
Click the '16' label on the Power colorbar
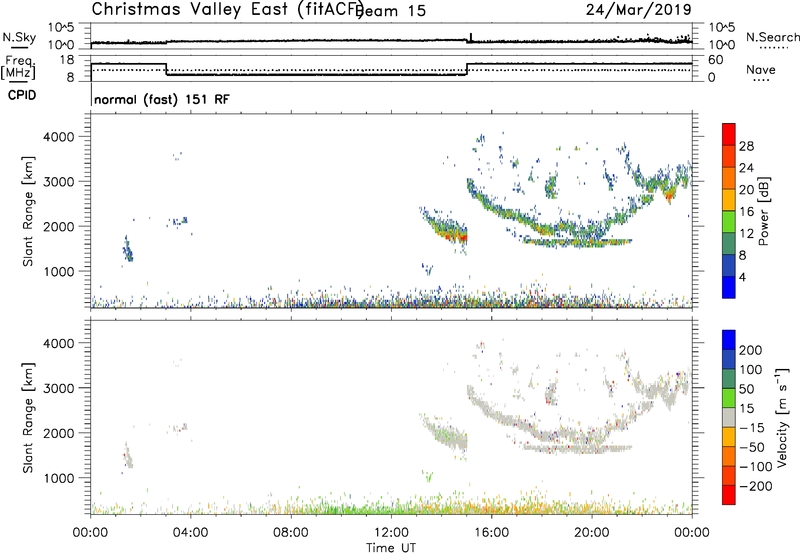(746, 212)
